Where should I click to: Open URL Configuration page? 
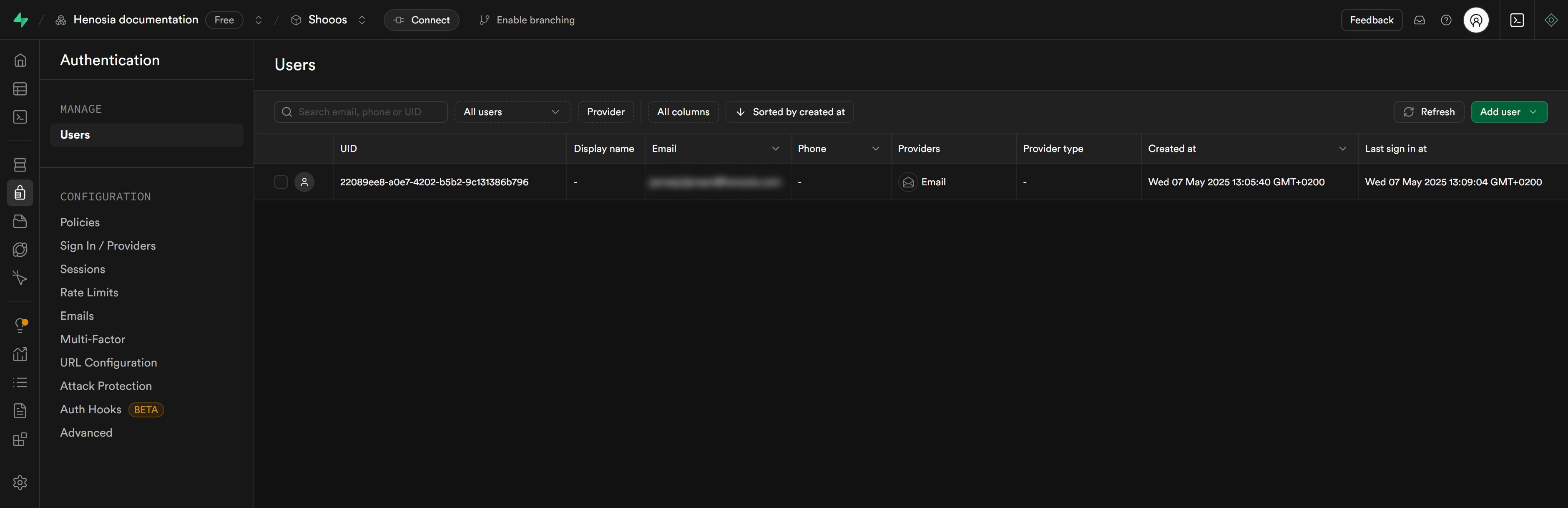(x=108, y=362)
